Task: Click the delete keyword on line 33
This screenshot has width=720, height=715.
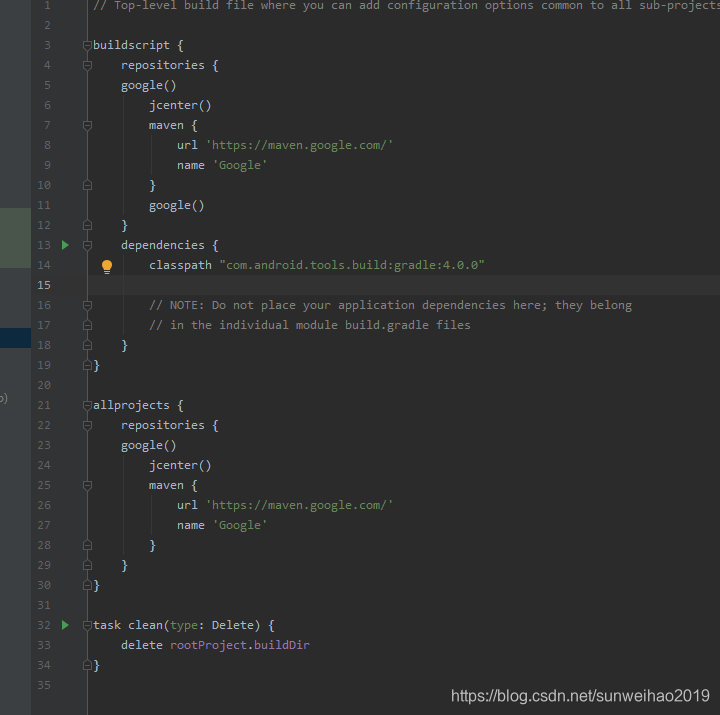Action: coord(141,645)
